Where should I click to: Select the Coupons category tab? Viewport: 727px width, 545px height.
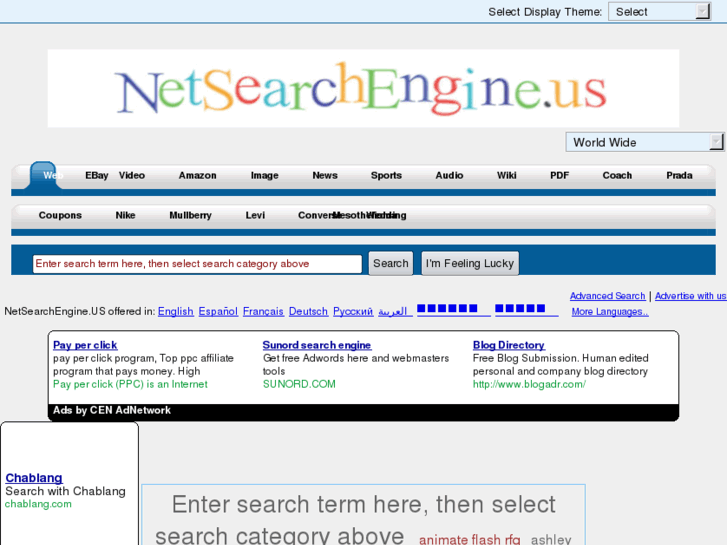60,215
